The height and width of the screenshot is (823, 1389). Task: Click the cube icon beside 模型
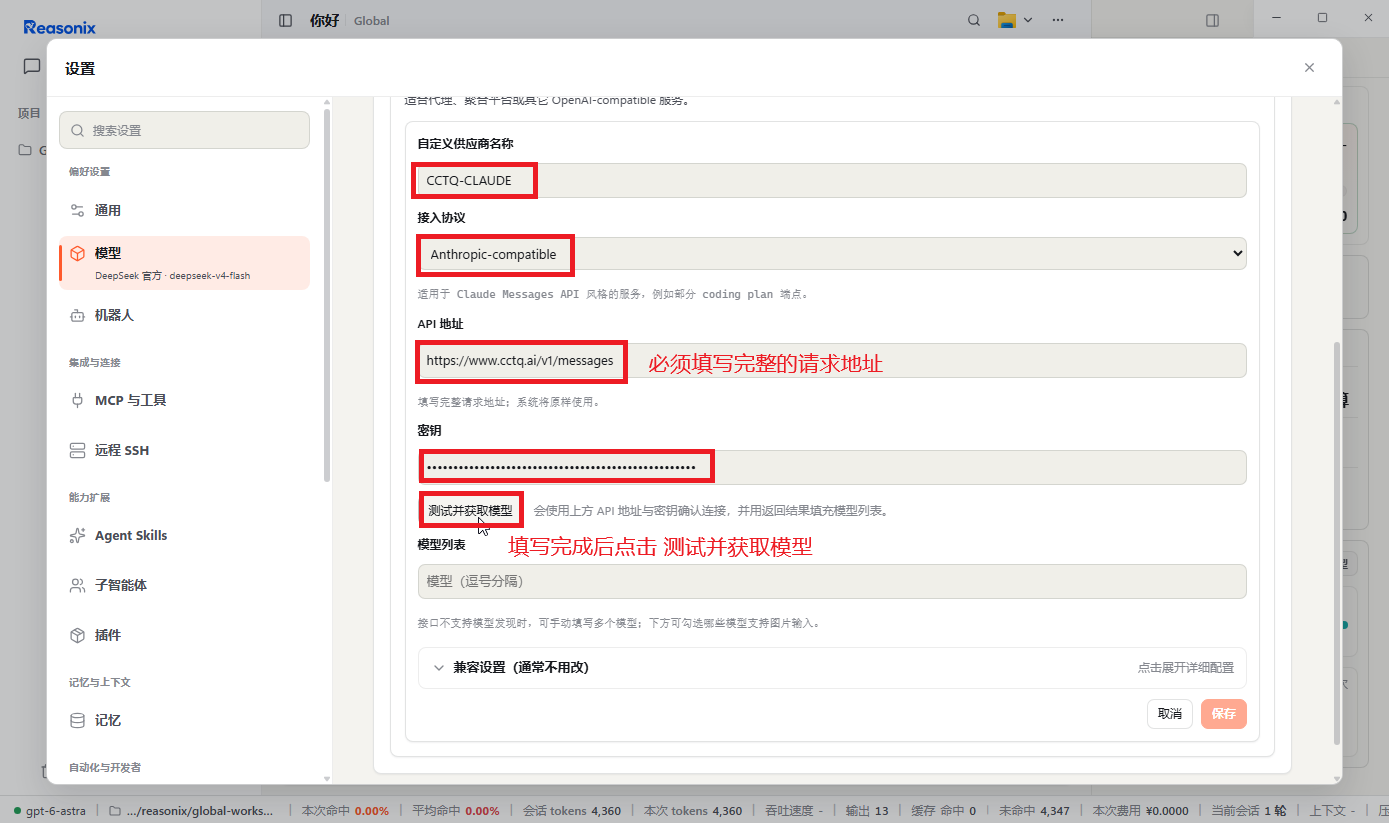77,254
